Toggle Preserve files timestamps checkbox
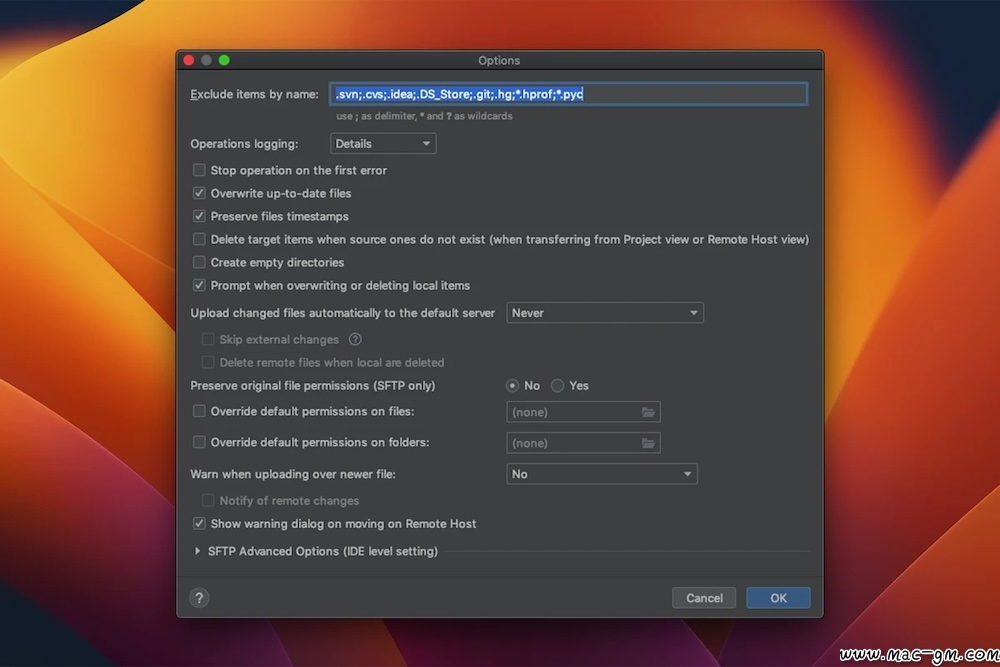Screen dimensions: 1000x667 pos(199,216)
